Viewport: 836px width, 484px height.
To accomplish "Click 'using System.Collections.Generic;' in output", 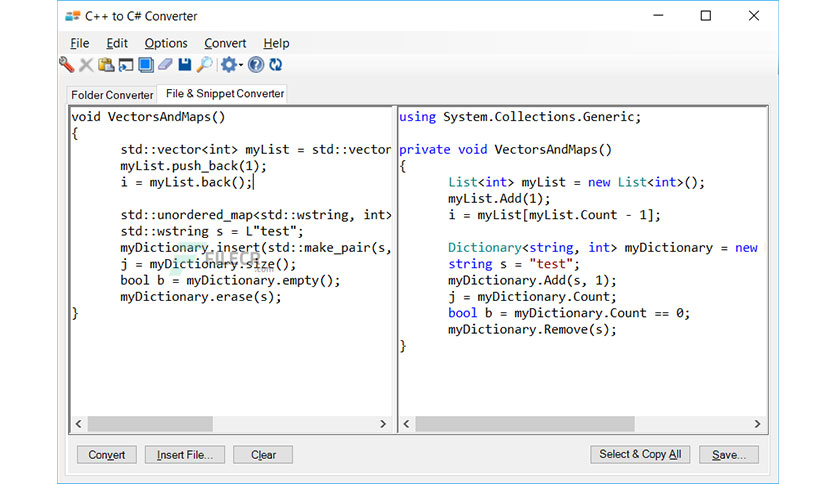I will (520, 117).
